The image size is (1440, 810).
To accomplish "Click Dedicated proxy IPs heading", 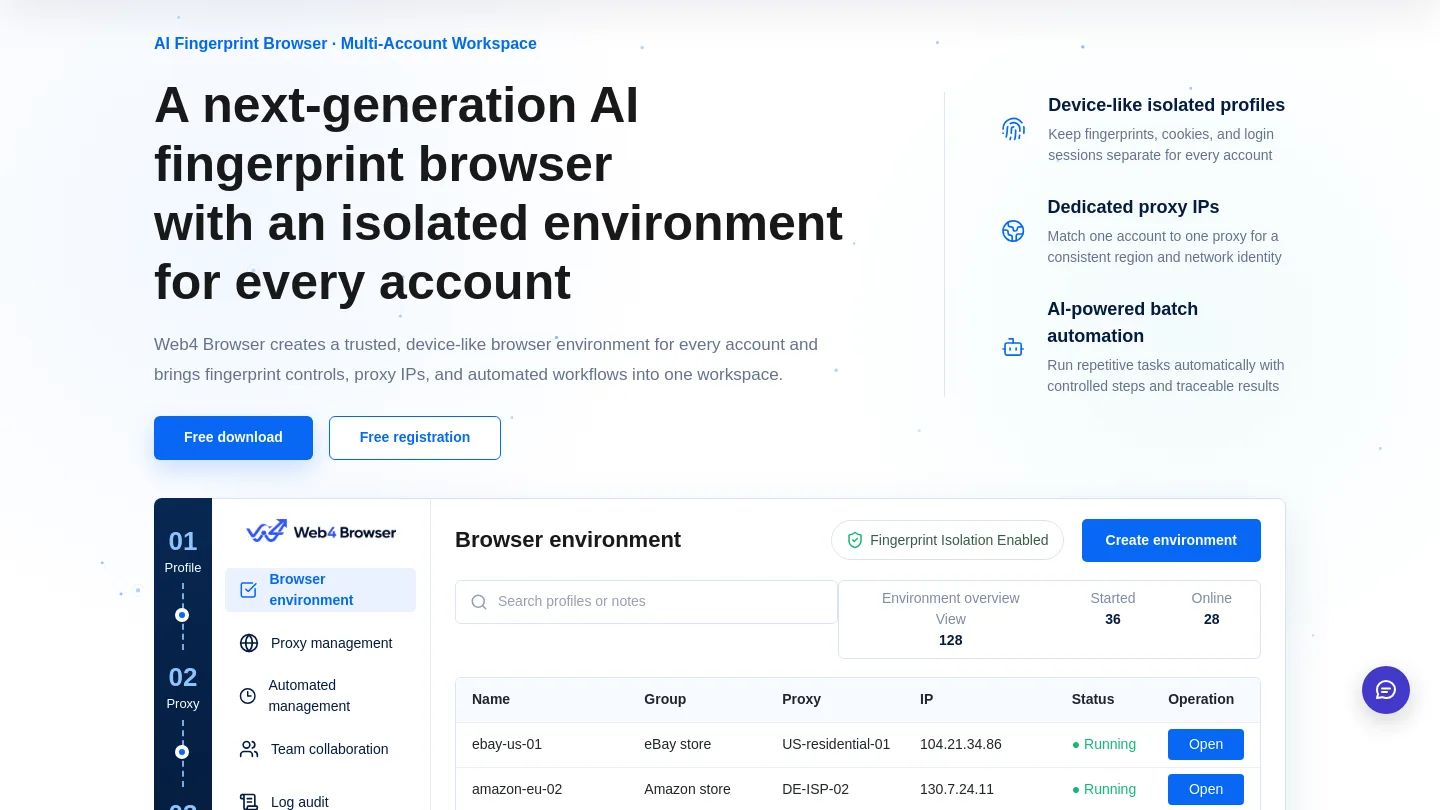I will point(1133,207).
